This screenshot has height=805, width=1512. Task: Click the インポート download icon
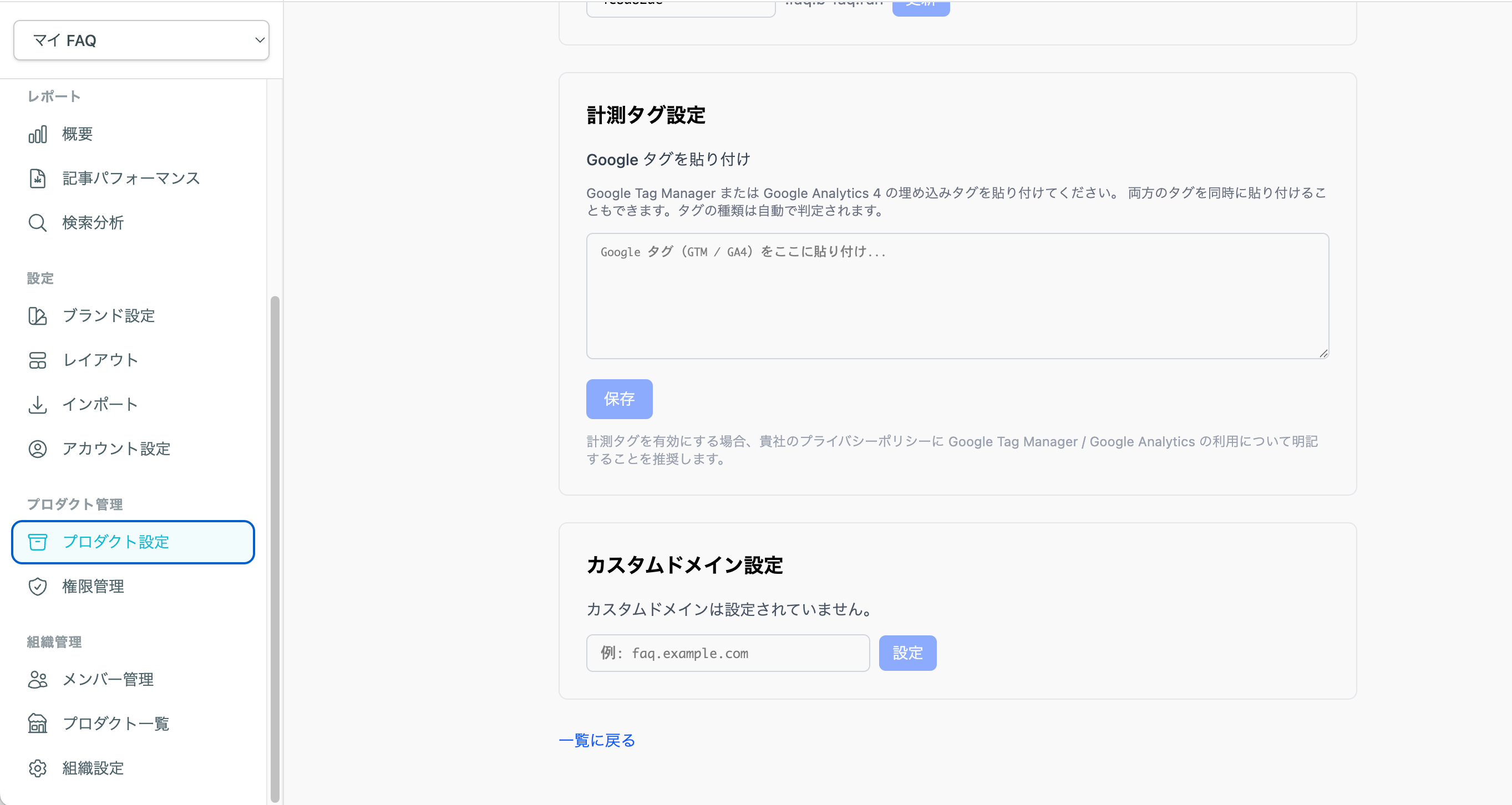click(38, 404)
